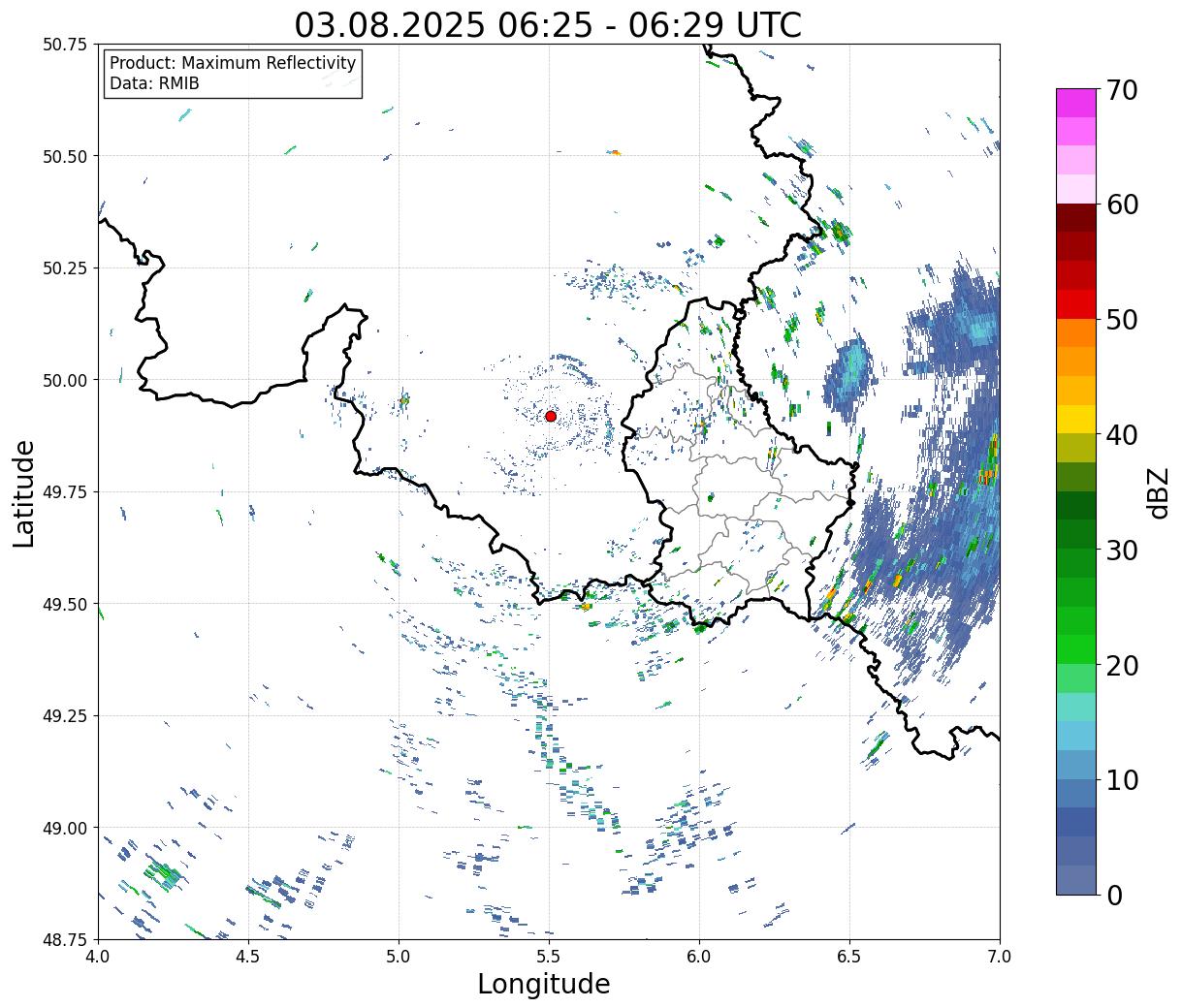The width and height of the screenshot is (1182, 1008).
Task: Click the 'Longitude' axis label
Action: click(x=544, y=984)
